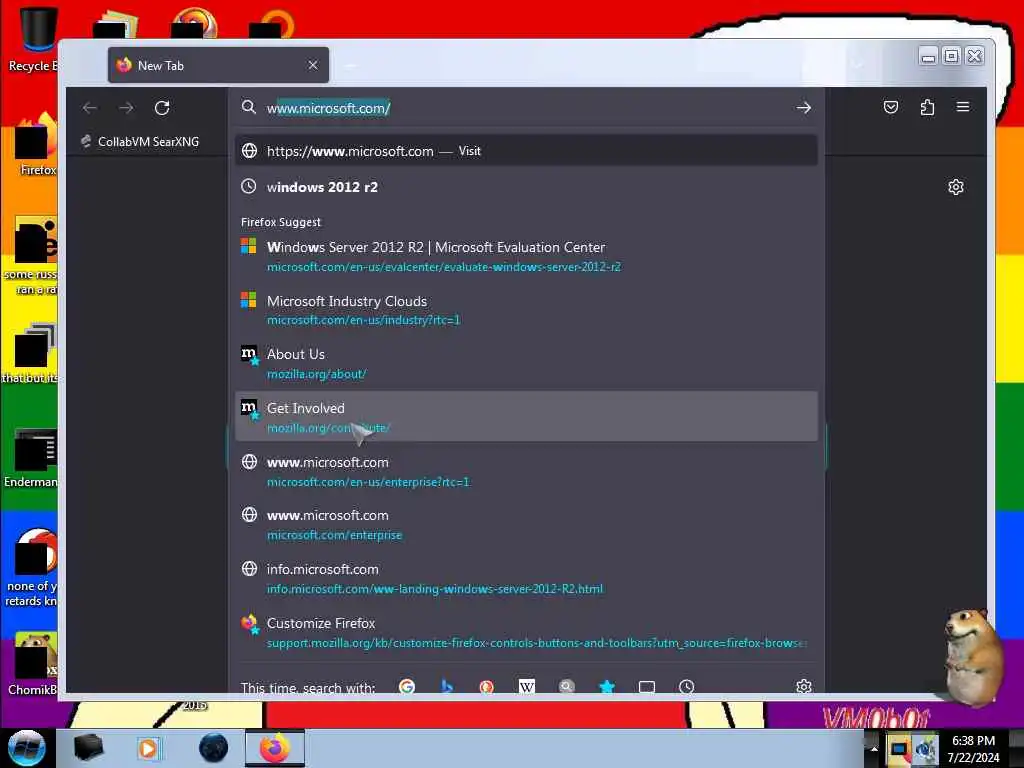
Task: Click the 'This time, search with:' label
Action: (308, 688)
